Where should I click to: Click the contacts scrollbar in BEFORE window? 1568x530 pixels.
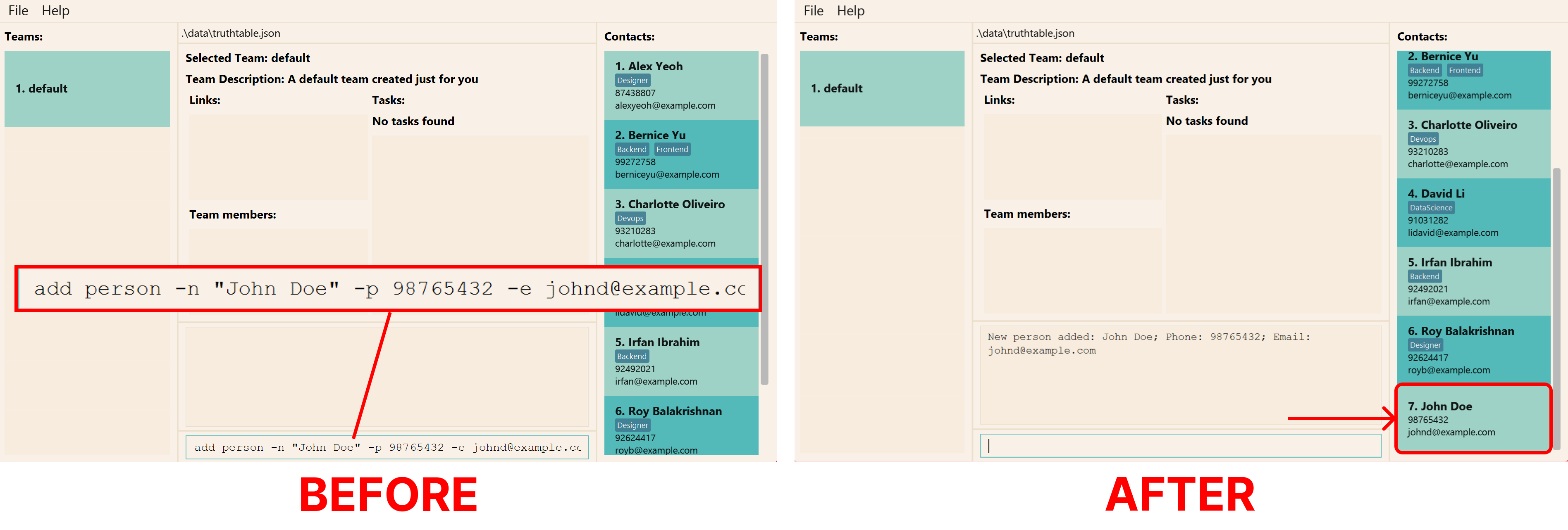[x=764, y=219]
